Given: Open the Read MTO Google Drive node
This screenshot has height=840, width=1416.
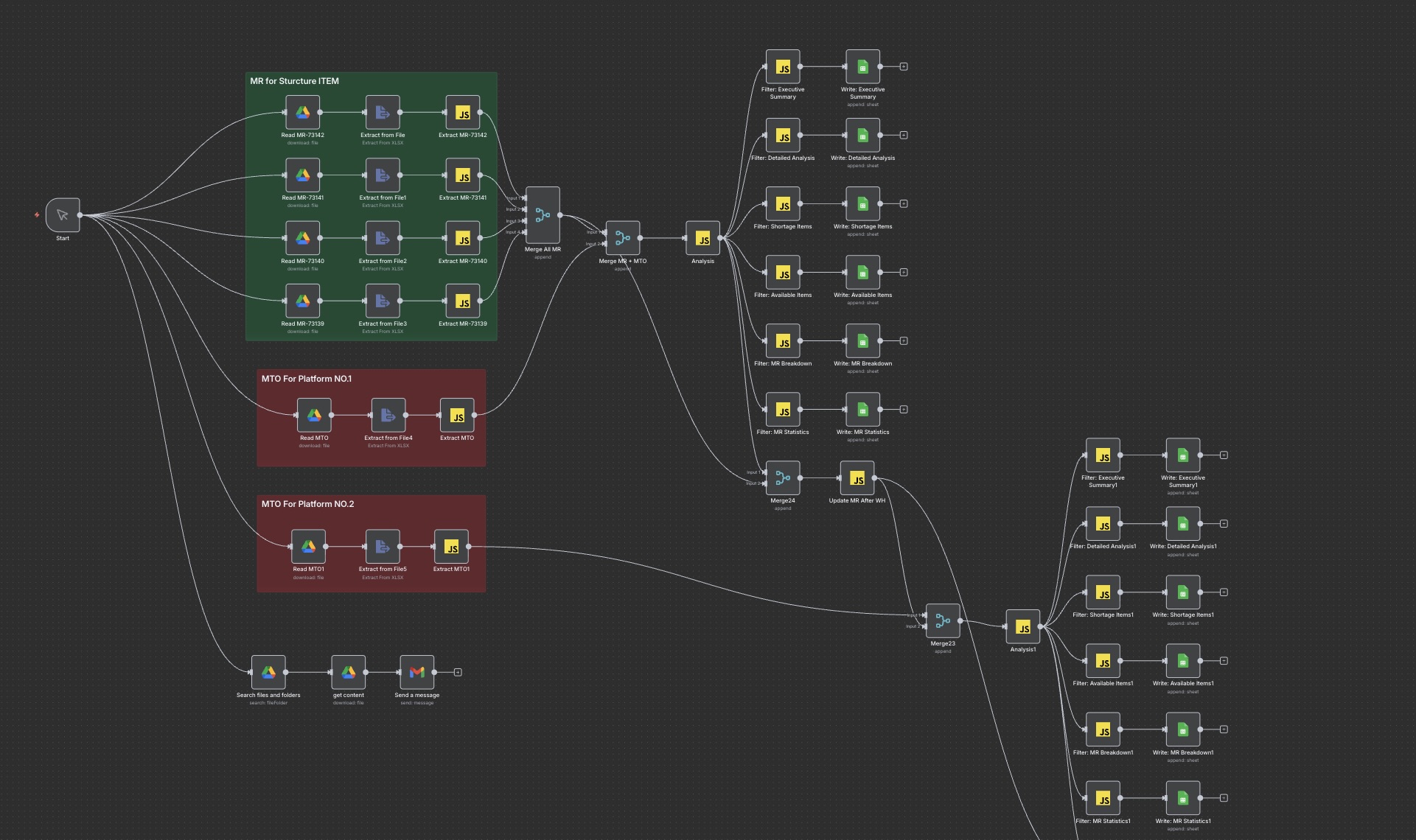Looking at the screenshot, I should pos(314,416).
